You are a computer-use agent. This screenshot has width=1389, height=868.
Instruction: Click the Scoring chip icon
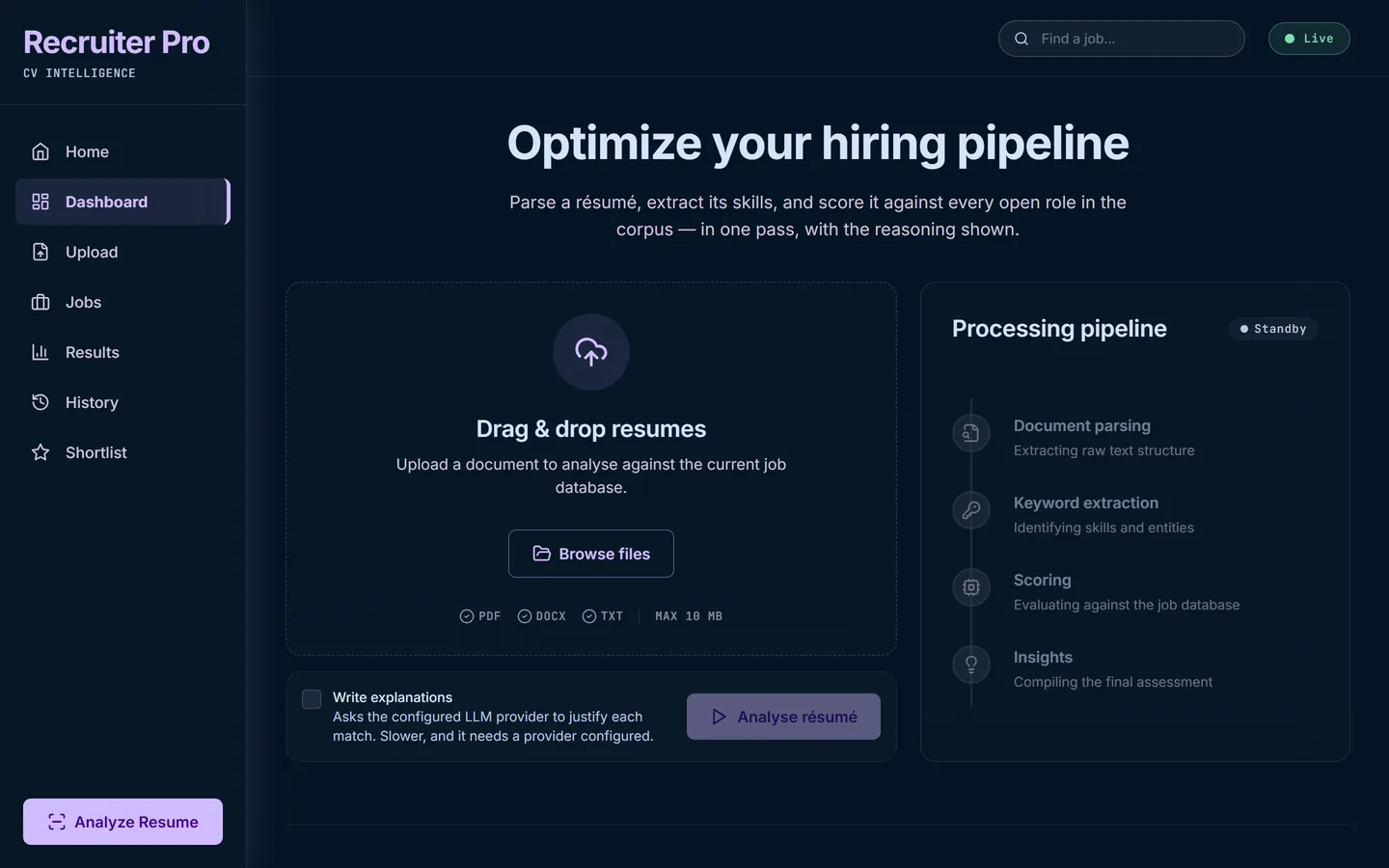pos(971,587)
